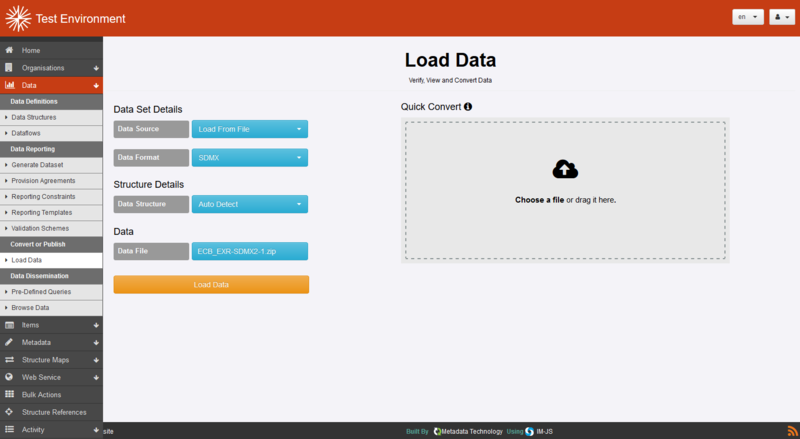Image resolution: width=800 pixels, height=439 pixels.
Task: Collapse the Data menu arrow
Action: pyautogui.click(x=96, y=86)
